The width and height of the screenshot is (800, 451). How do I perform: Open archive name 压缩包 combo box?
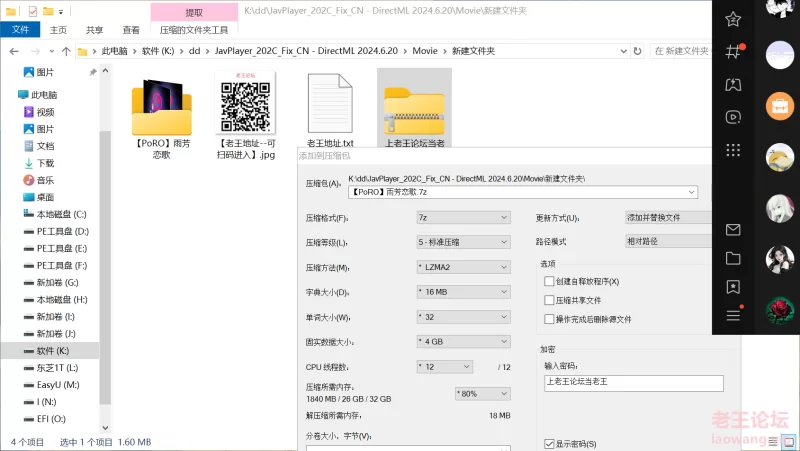tap(523, 192)
